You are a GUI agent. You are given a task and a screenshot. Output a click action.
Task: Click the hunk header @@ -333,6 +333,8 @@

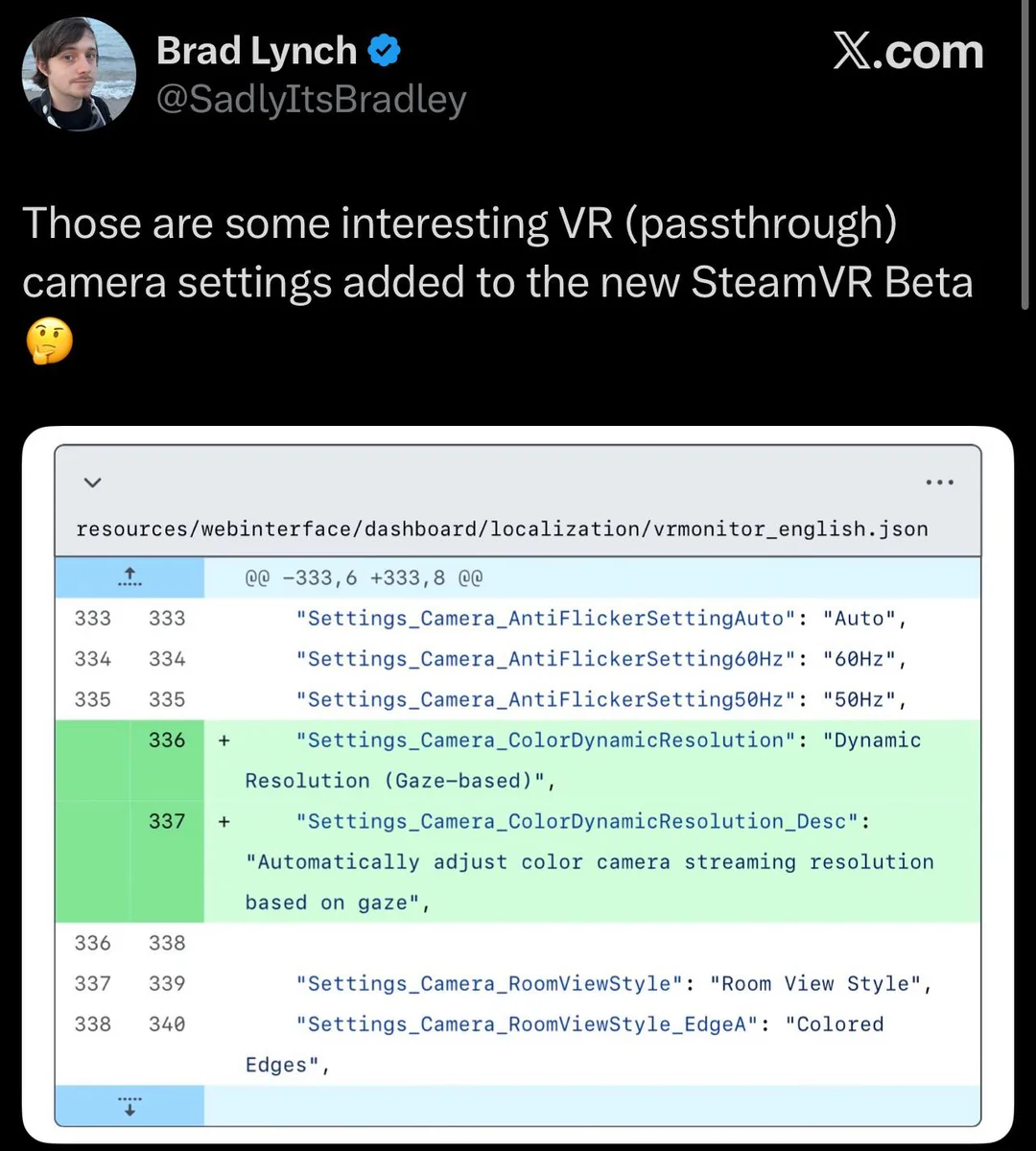click(364, 578)
